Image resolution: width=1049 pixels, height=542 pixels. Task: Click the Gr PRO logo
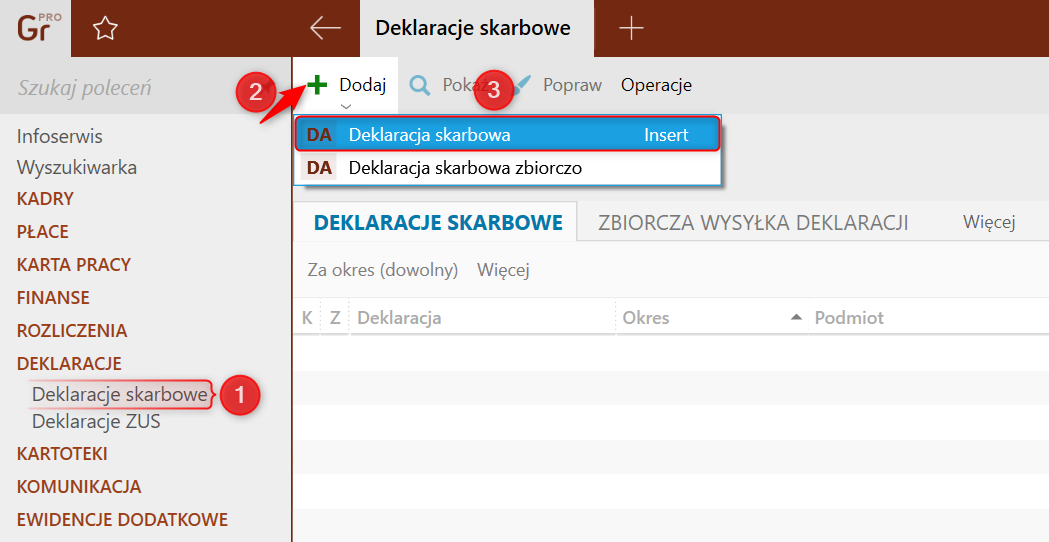pos(39,28)
